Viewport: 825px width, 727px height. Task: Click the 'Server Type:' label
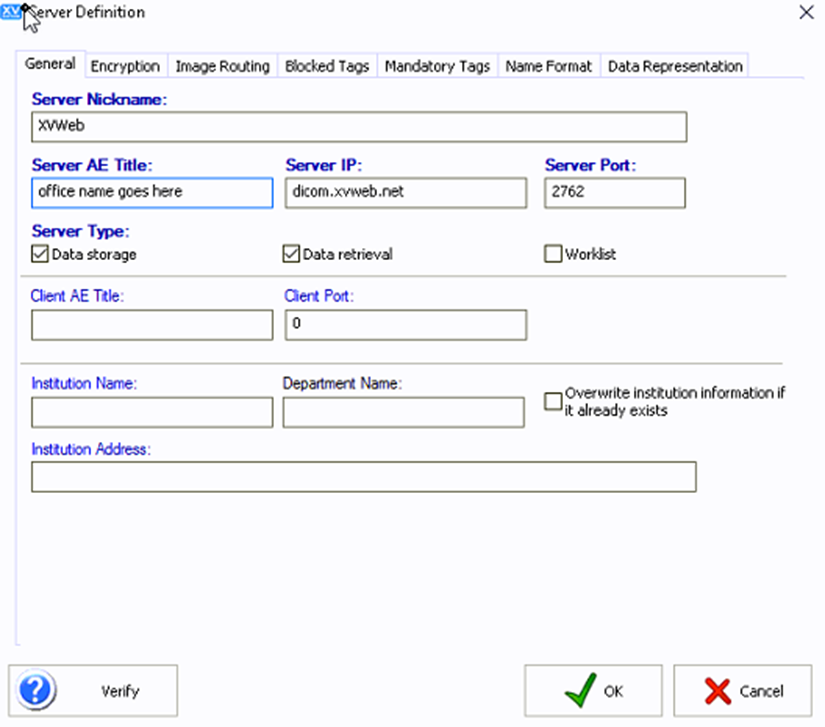81,231
